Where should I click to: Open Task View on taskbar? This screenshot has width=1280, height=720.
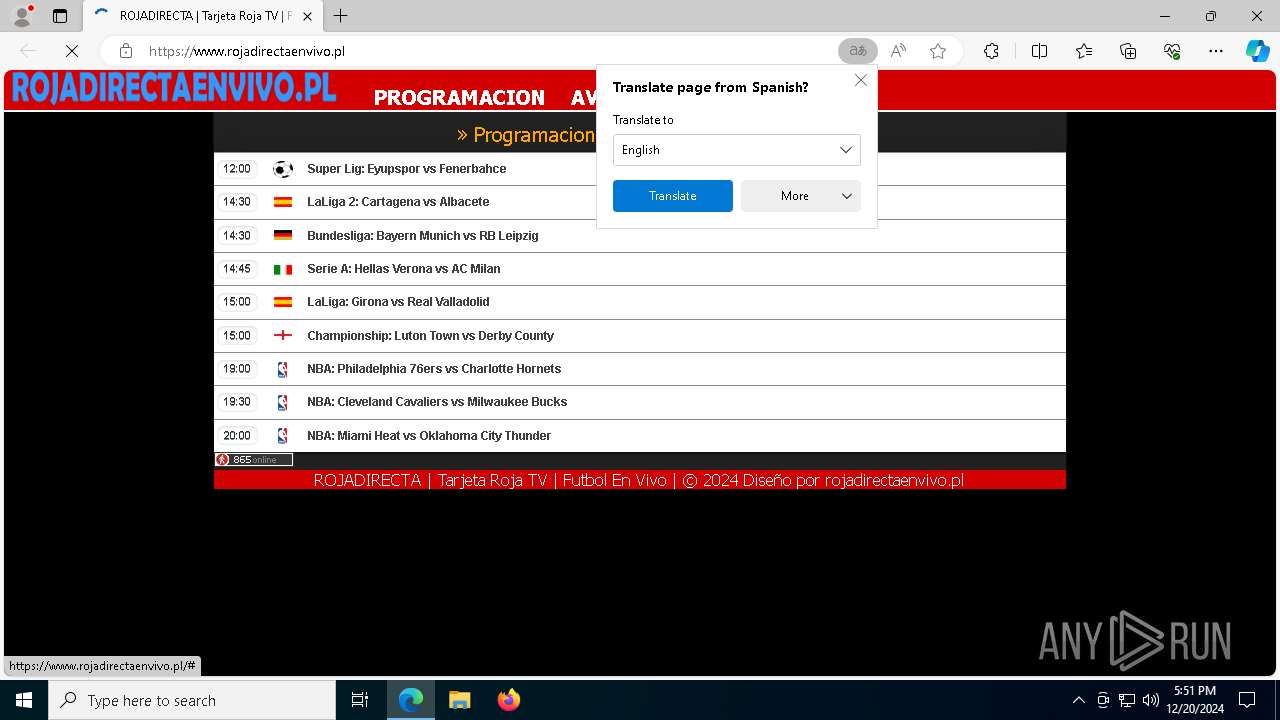[360, 700]
